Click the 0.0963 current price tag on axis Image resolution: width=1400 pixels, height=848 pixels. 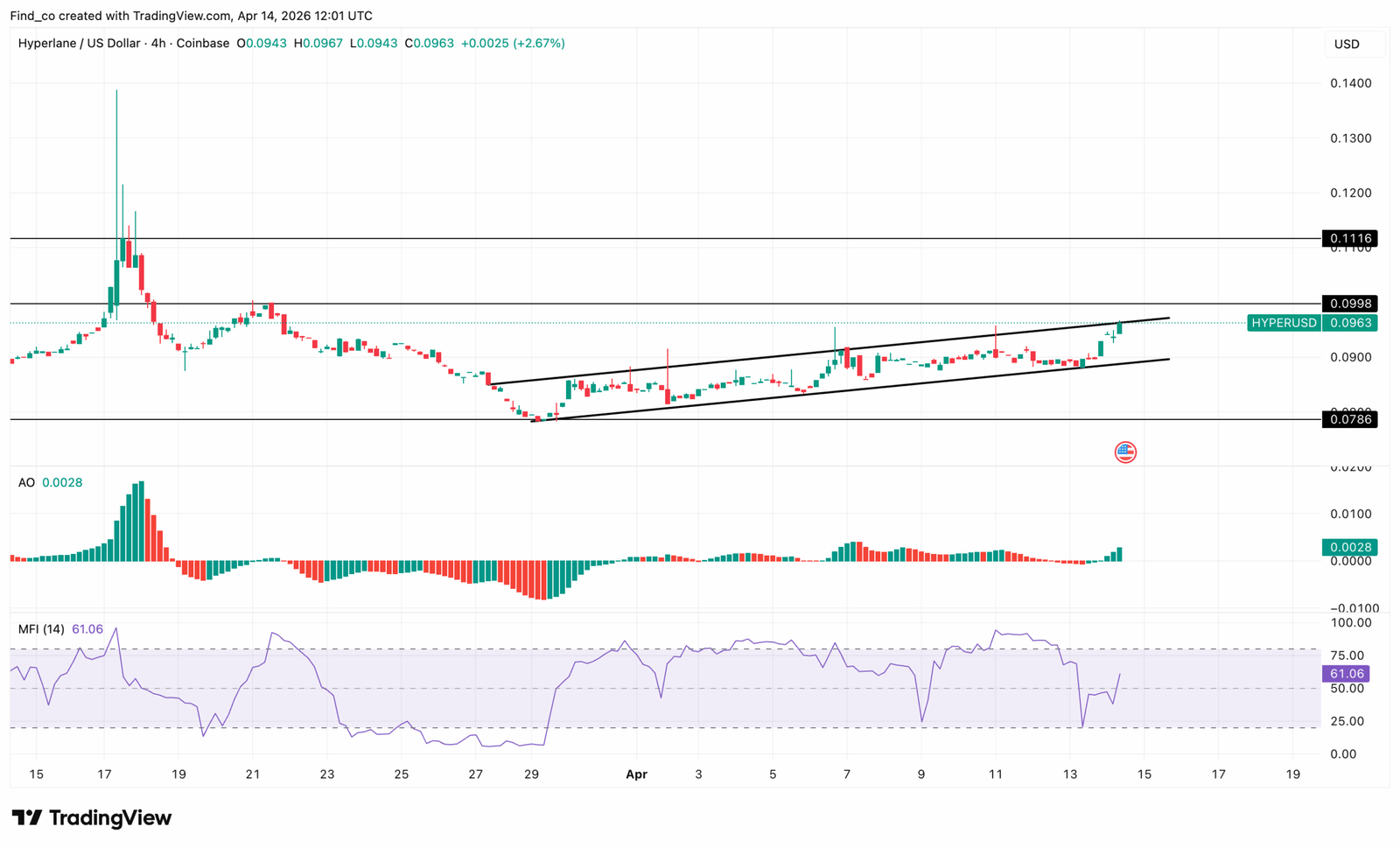(1349, 323)
